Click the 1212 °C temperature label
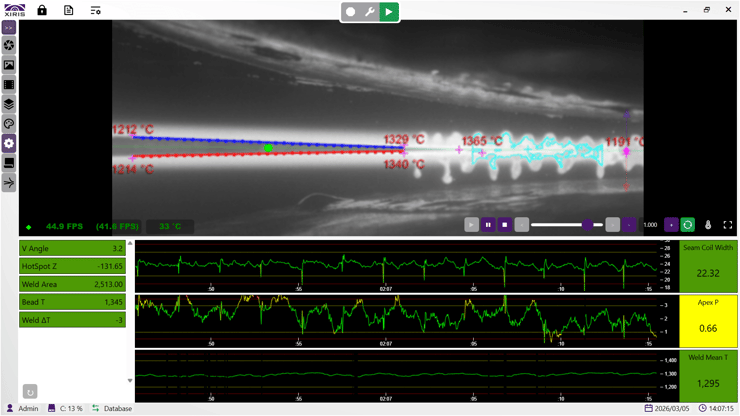 (x=133, y=129)
